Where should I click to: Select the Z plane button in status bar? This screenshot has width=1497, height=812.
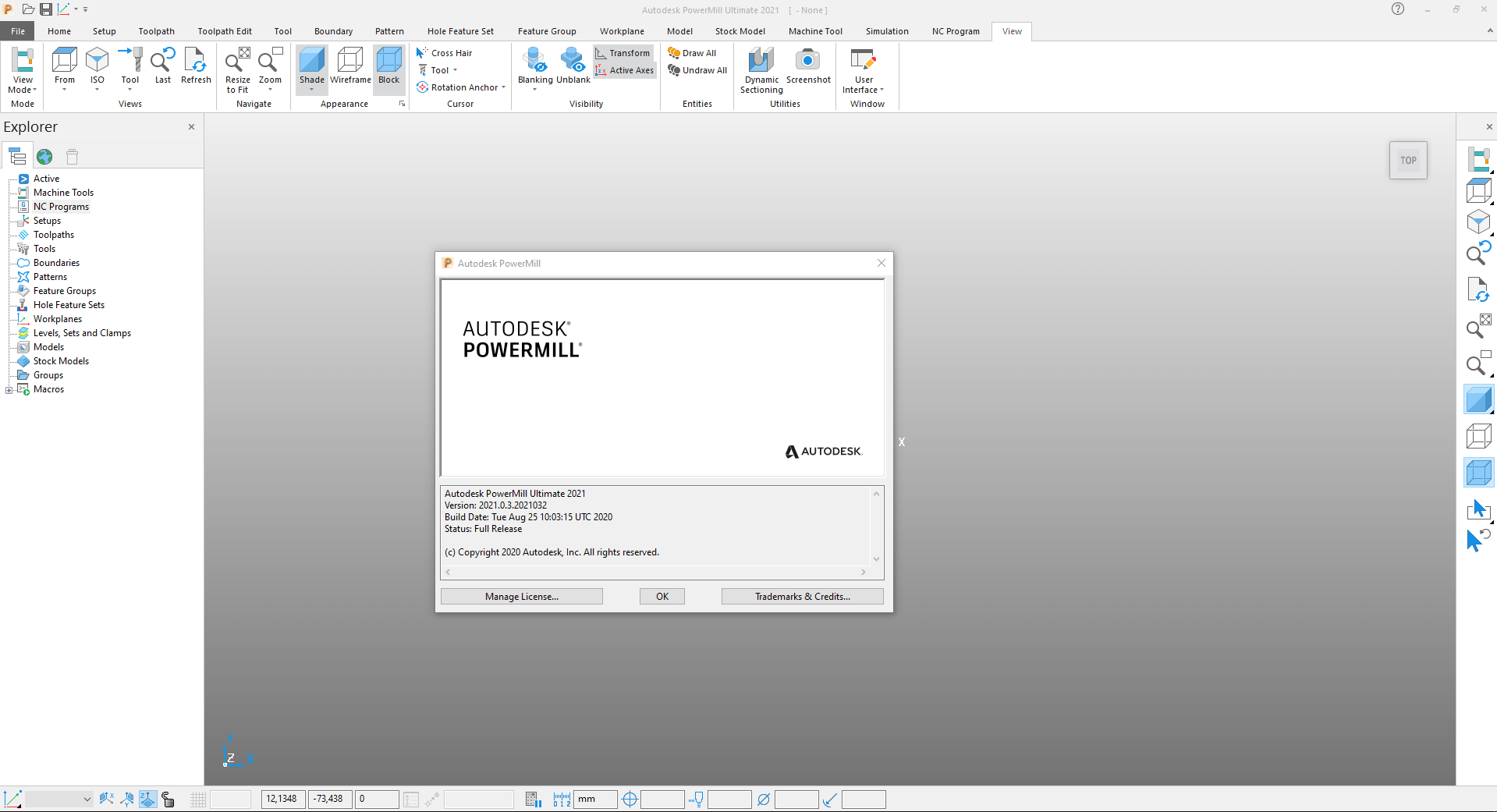point(147,800)
